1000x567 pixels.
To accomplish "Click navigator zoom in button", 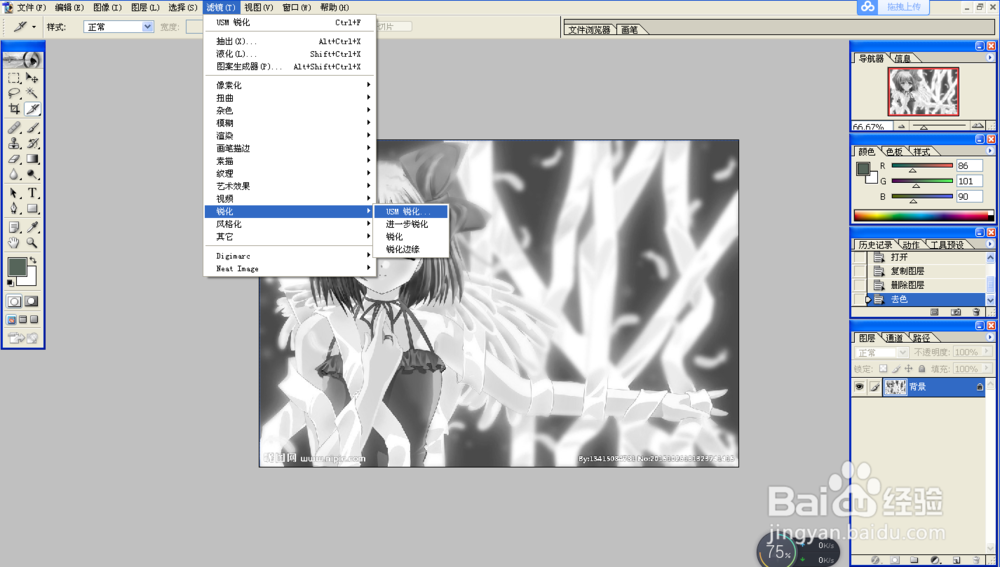I will 976,126.
